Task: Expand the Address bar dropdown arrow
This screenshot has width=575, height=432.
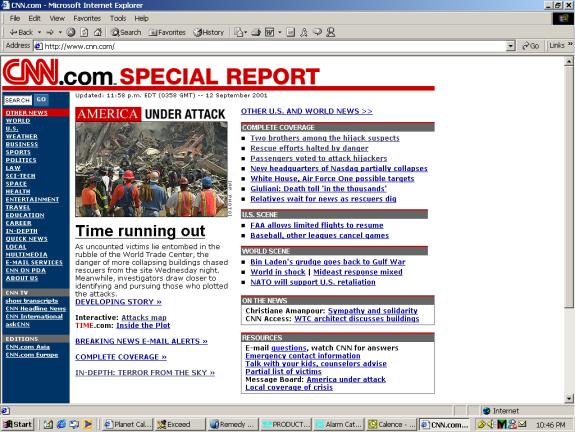Action: [510, 46]
